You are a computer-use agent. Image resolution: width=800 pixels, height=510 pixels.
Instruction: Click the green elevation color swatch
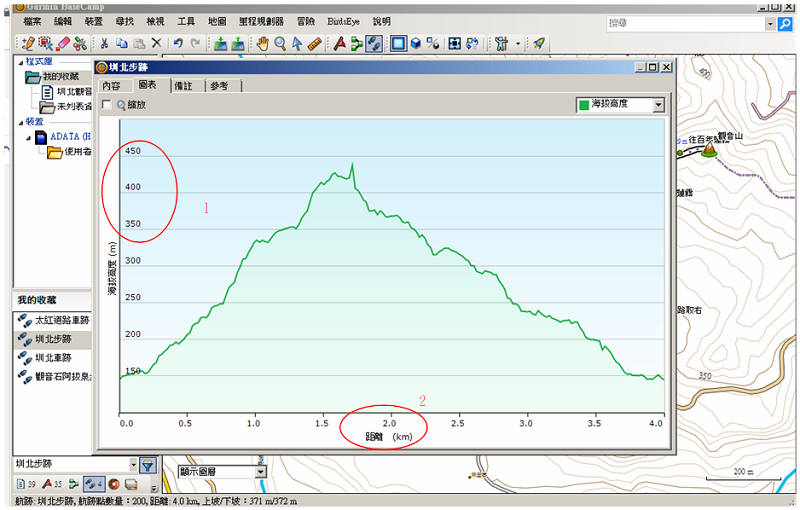(x=584, y=105)
